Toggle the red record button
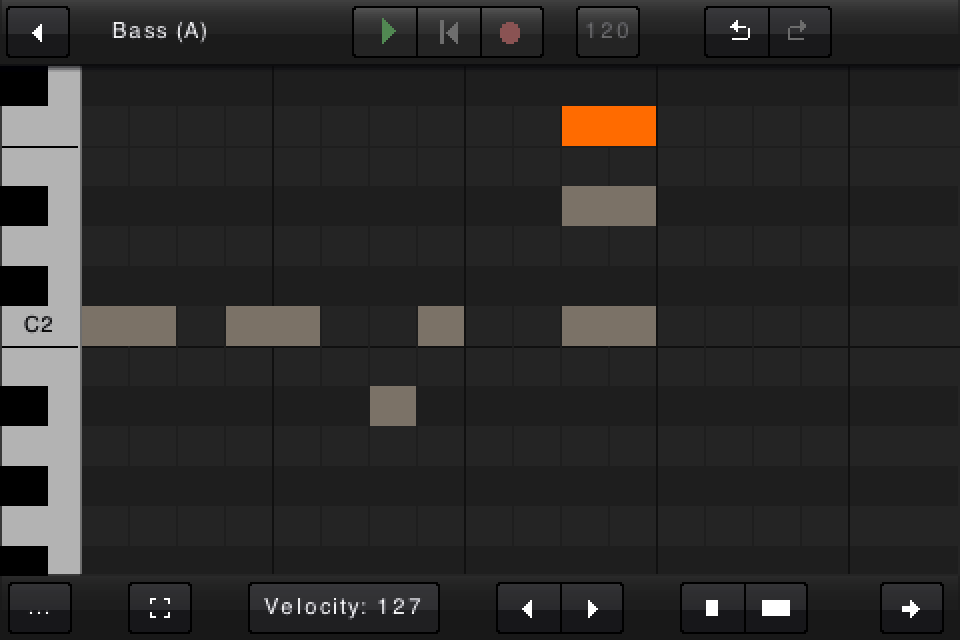The width and height of the screenshot is (960, 640). click(x=510, y=32)
